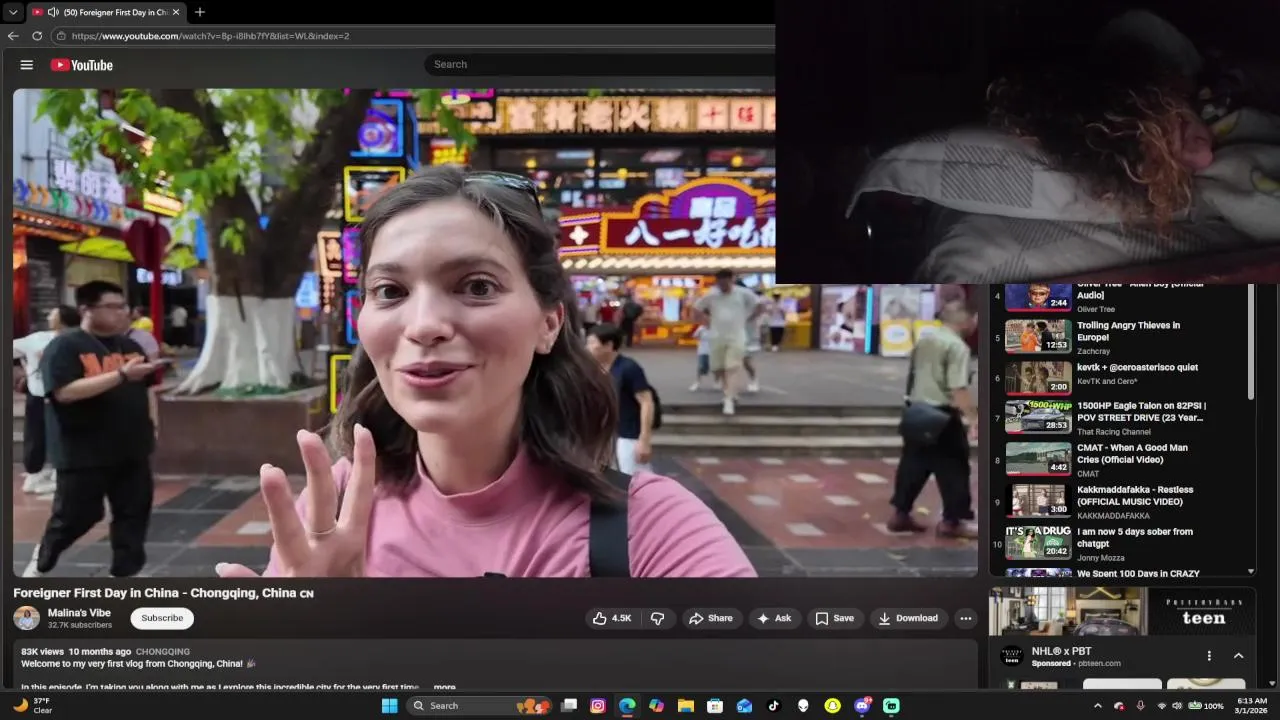Open more actions three-dot menu under video
1280x720 pixels.
click(x=965, y=618)
